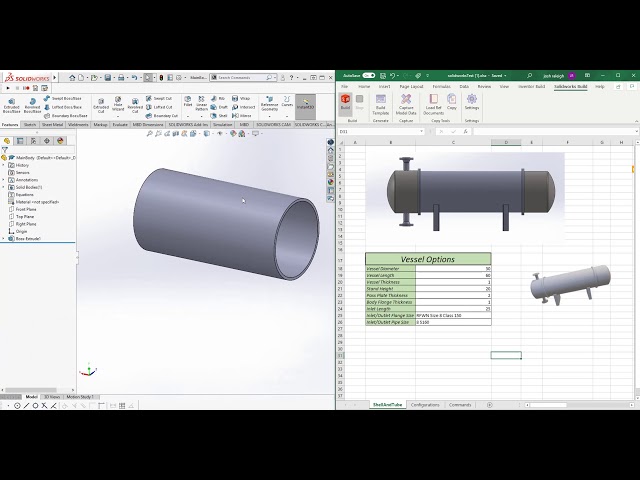Screen dimensions: 640x480
Task: Select the Lofted Boss/Base tool
Action: (x=63, y=107)
